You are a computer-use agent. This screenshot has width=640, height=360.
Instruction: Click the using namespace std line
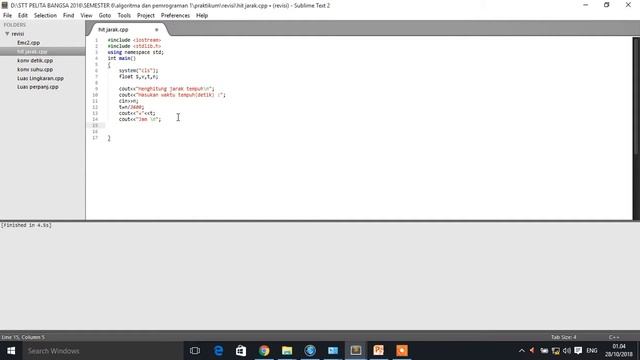pyautogui.click(x=136, y=52)
